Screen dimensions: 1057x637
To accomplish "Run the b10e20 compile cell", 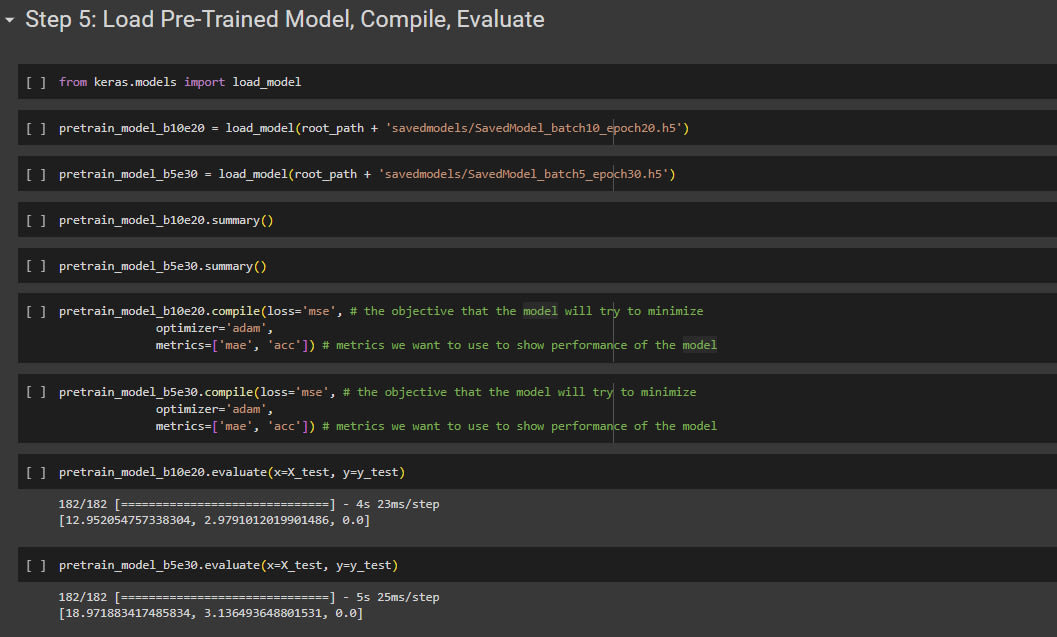I will point(35,311).
